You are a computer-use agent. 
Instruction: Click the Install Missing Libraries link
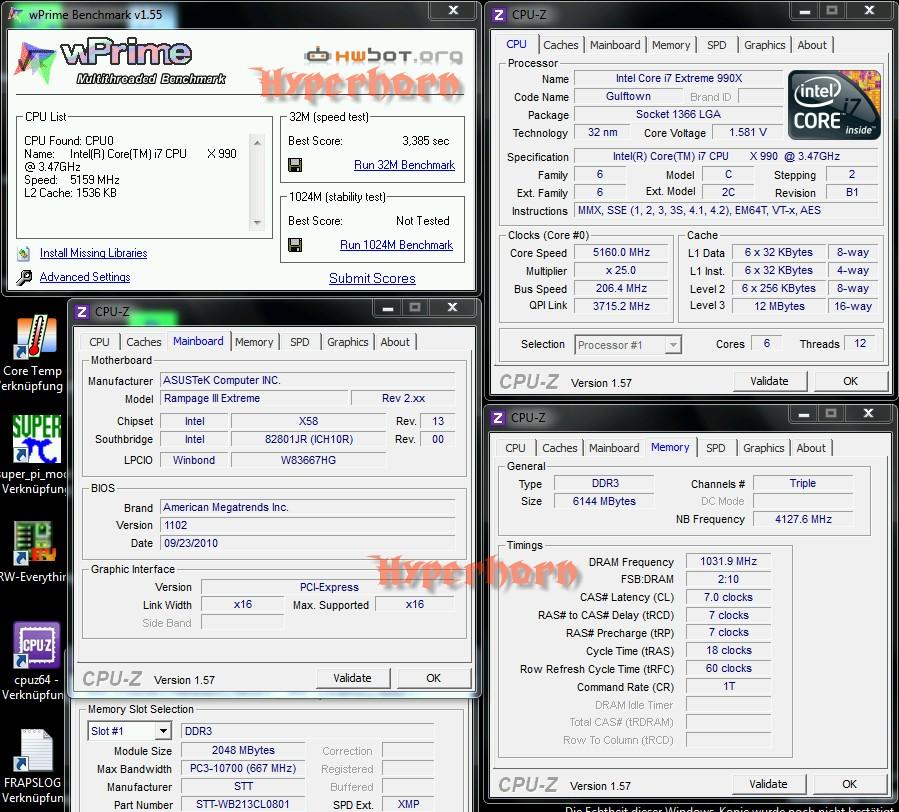tap(93, 253)
